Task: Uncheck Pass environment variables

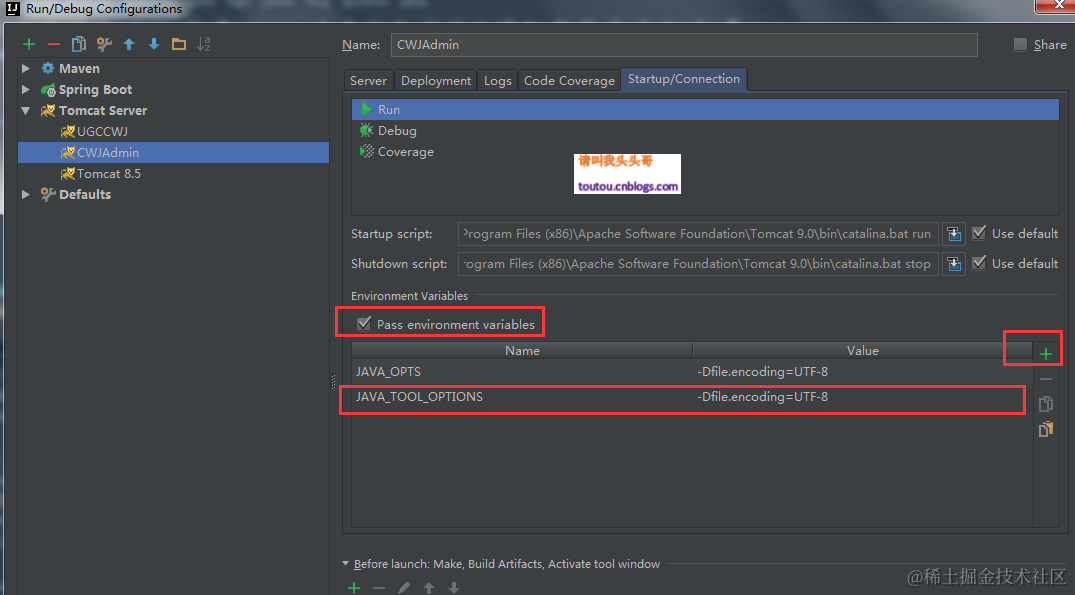Action: (x=363, y=322)
